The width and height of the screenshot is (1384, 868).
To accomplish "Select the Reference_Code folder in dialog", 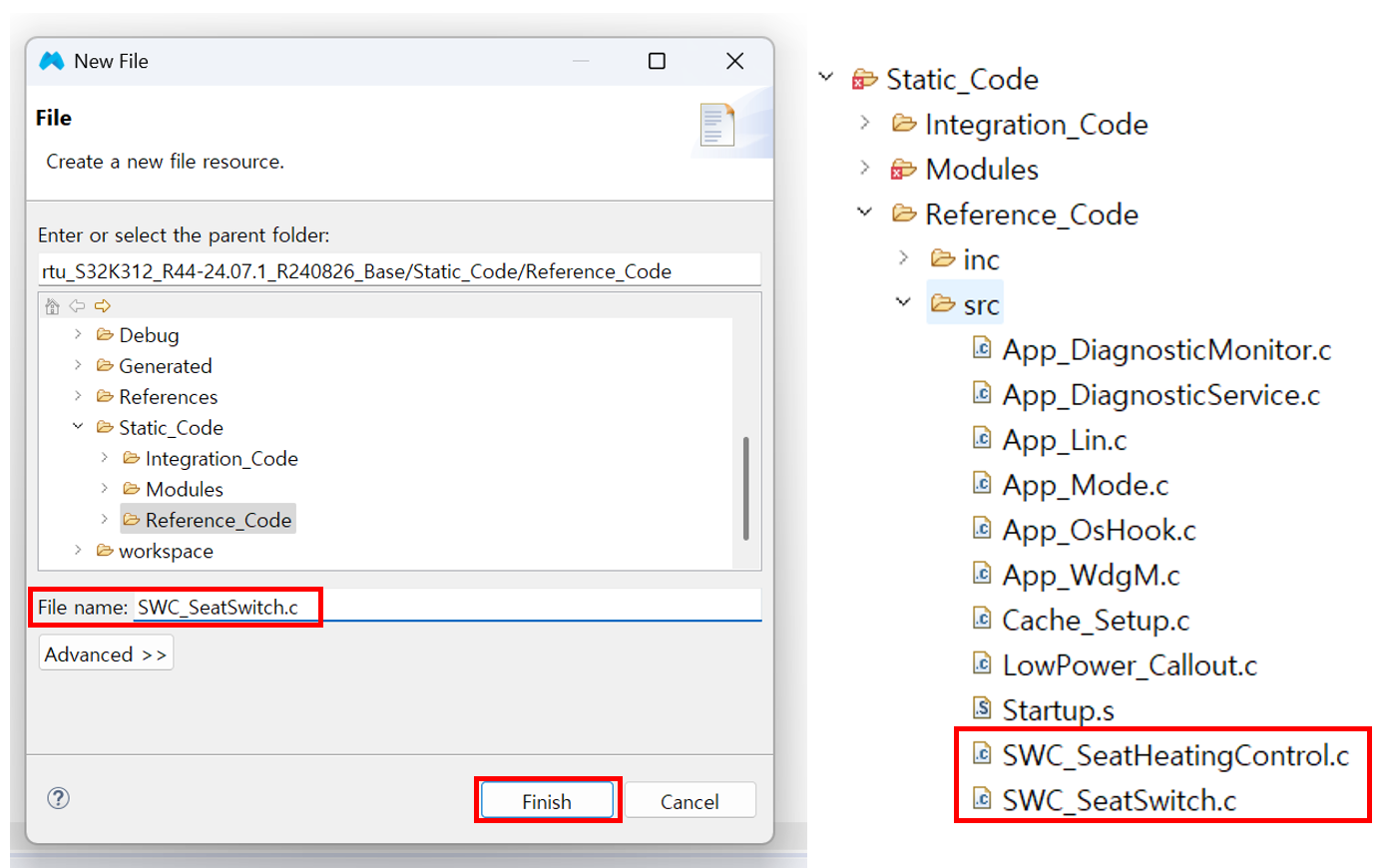I will 218,520.
